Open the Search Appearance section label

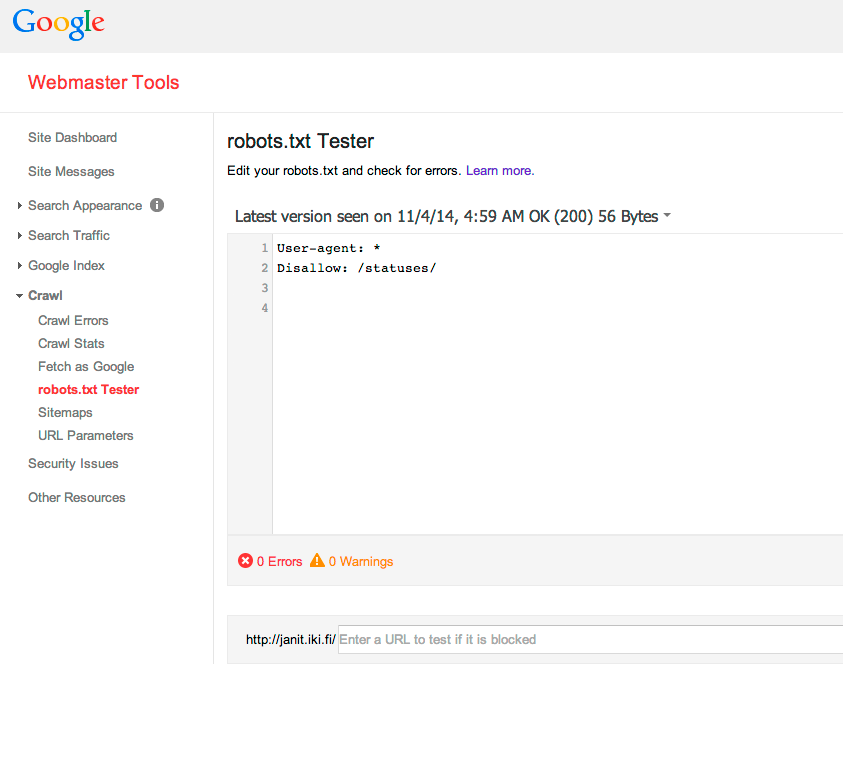point(85,205)
